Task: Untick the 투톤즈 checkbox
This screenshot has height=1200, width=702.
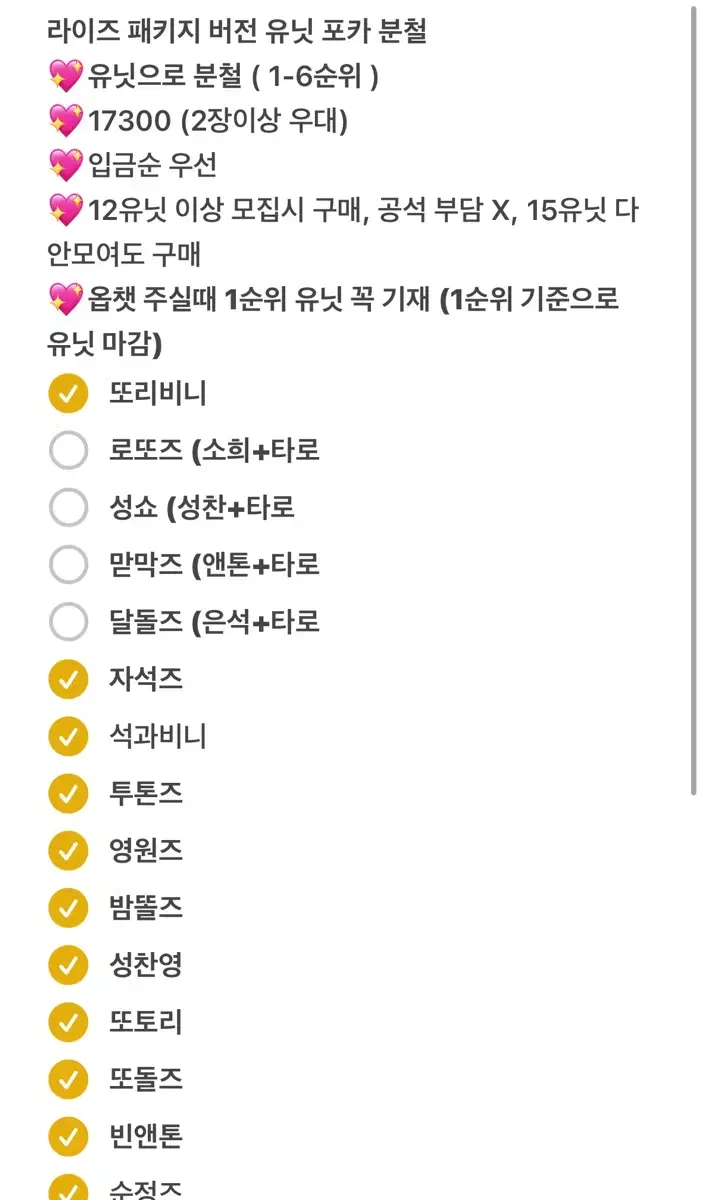Action: tap(68, 793)
